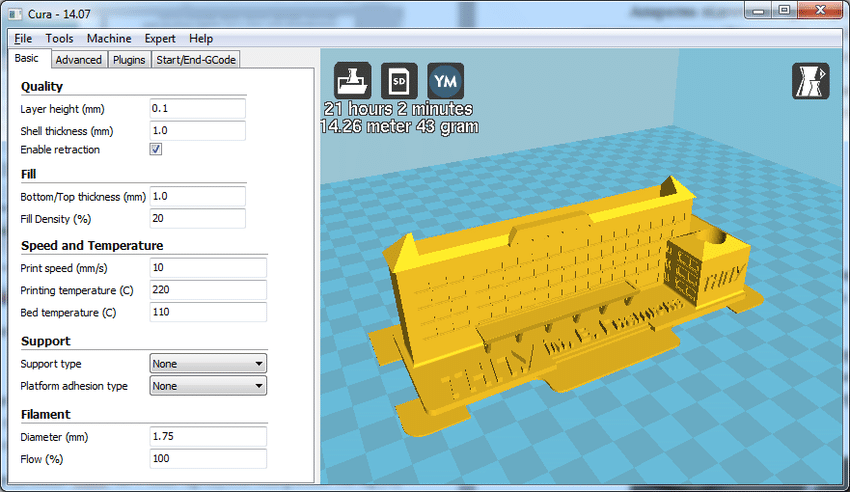Click the 'Support type' label
Screen dimensions: 850x492
click(x=51, y=364)
